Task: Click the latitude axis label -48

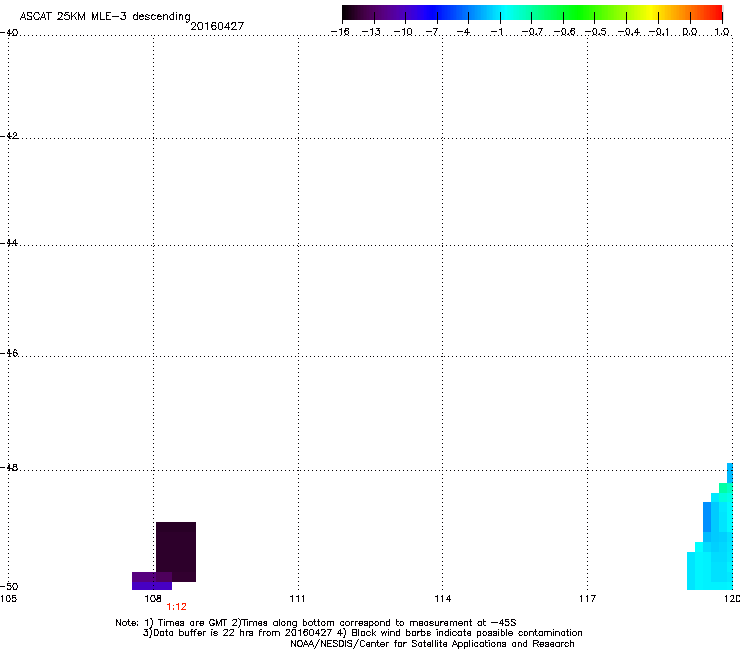Action: pyautogui.click(x=9, y=468)
